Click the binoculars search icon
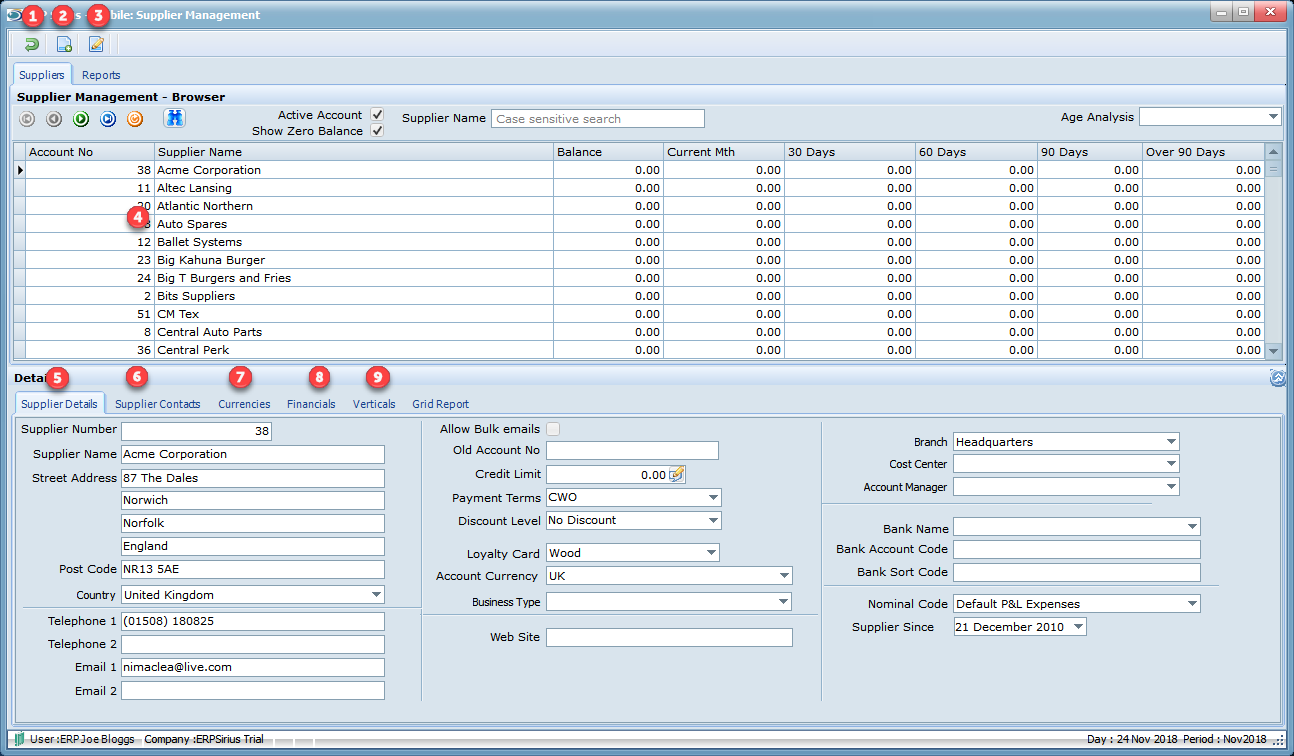 (175, 119)
